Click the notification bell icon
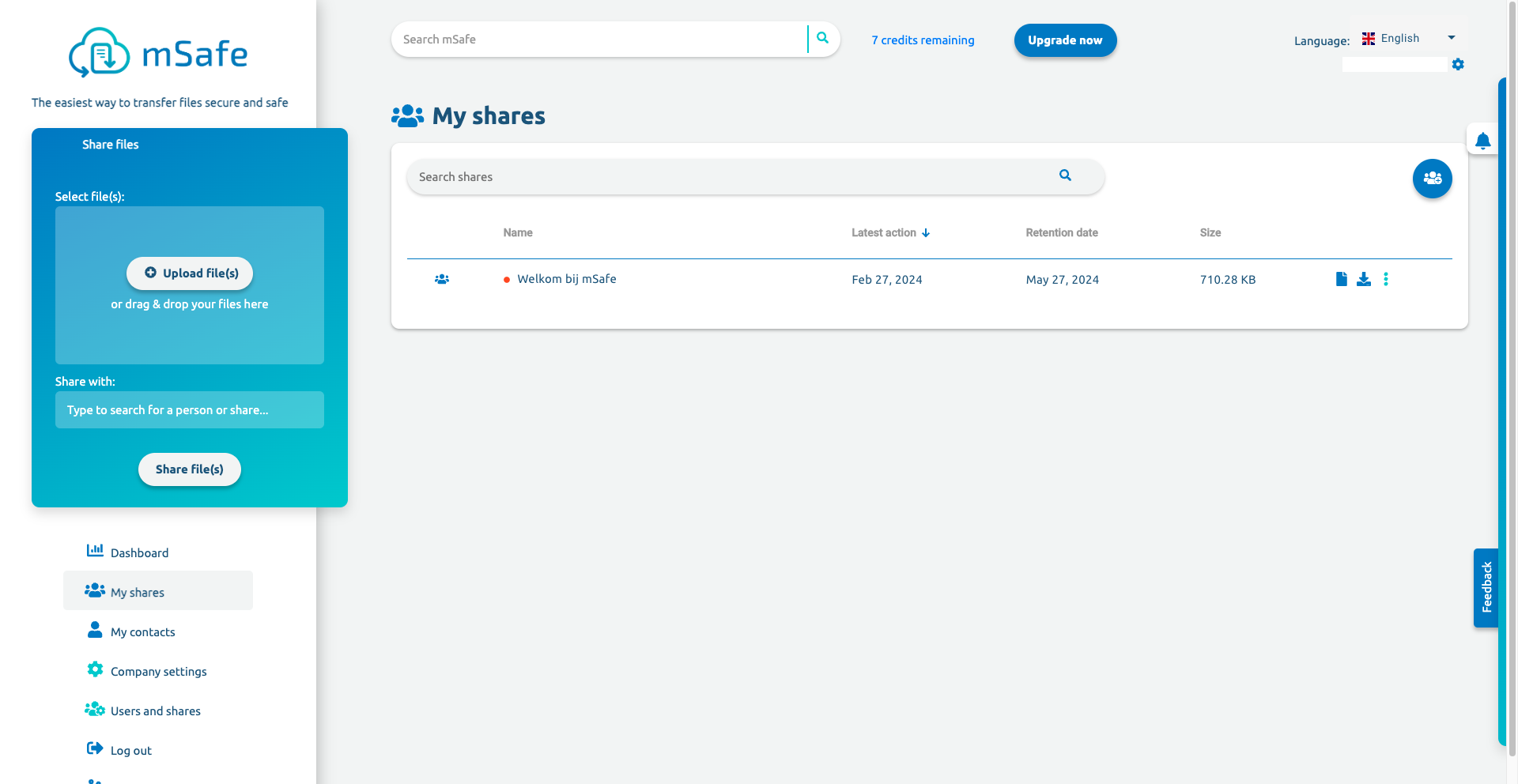 (1483, 139)
